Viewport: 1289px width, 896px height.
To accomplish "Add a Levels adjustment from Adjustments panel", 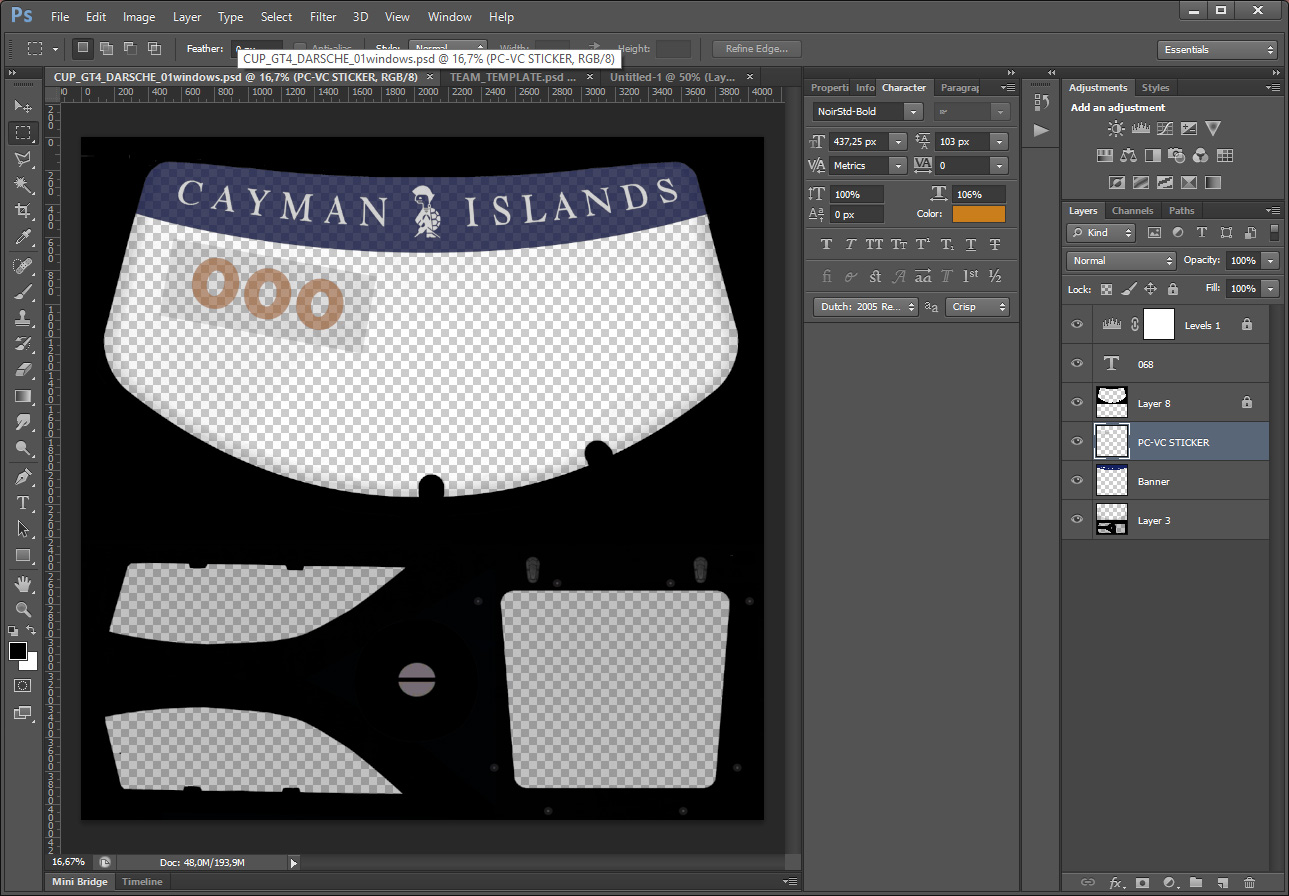I will pos(1141,128).
